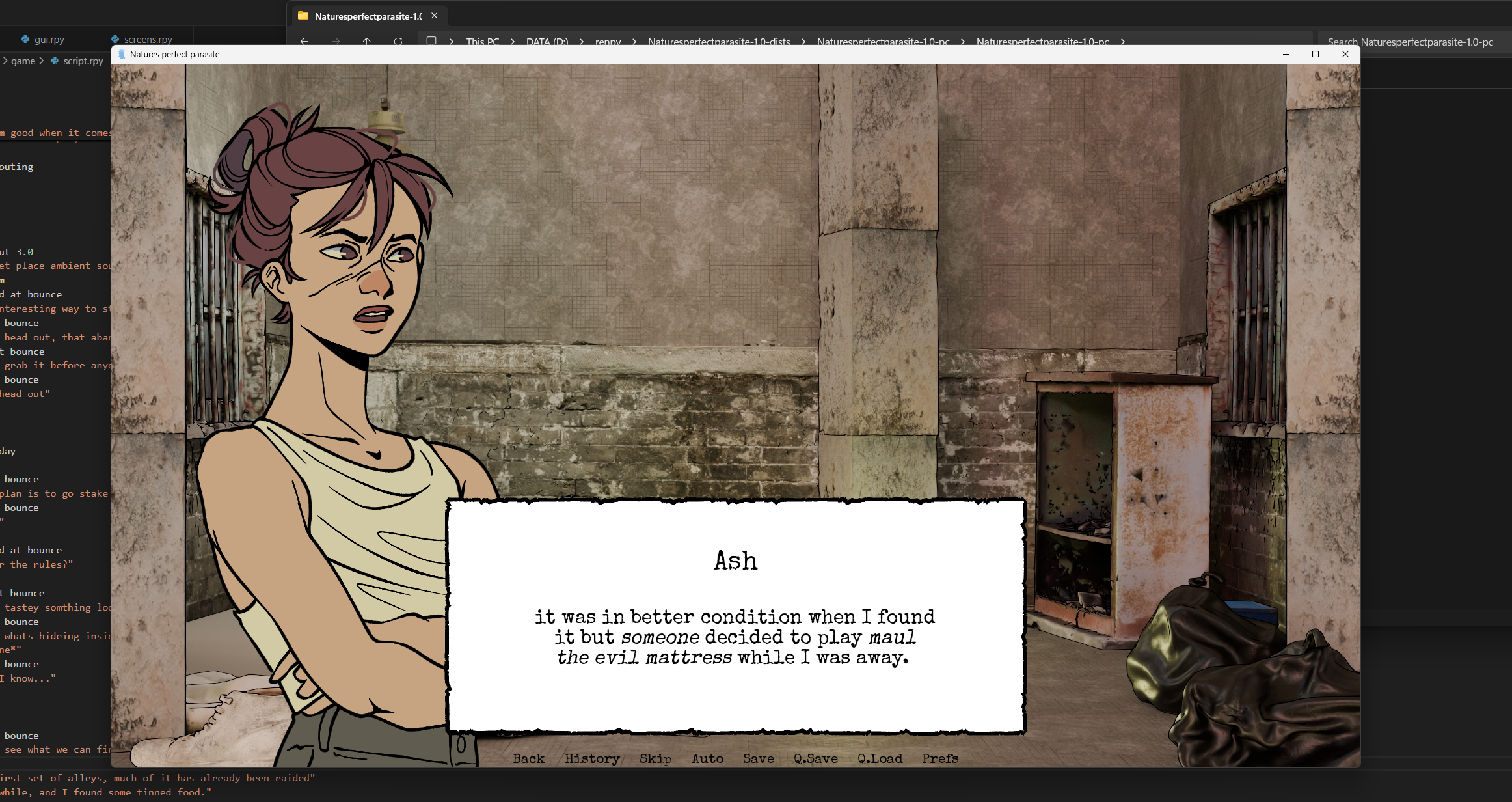Add a new File Explorer tab

tap(463, 16)
